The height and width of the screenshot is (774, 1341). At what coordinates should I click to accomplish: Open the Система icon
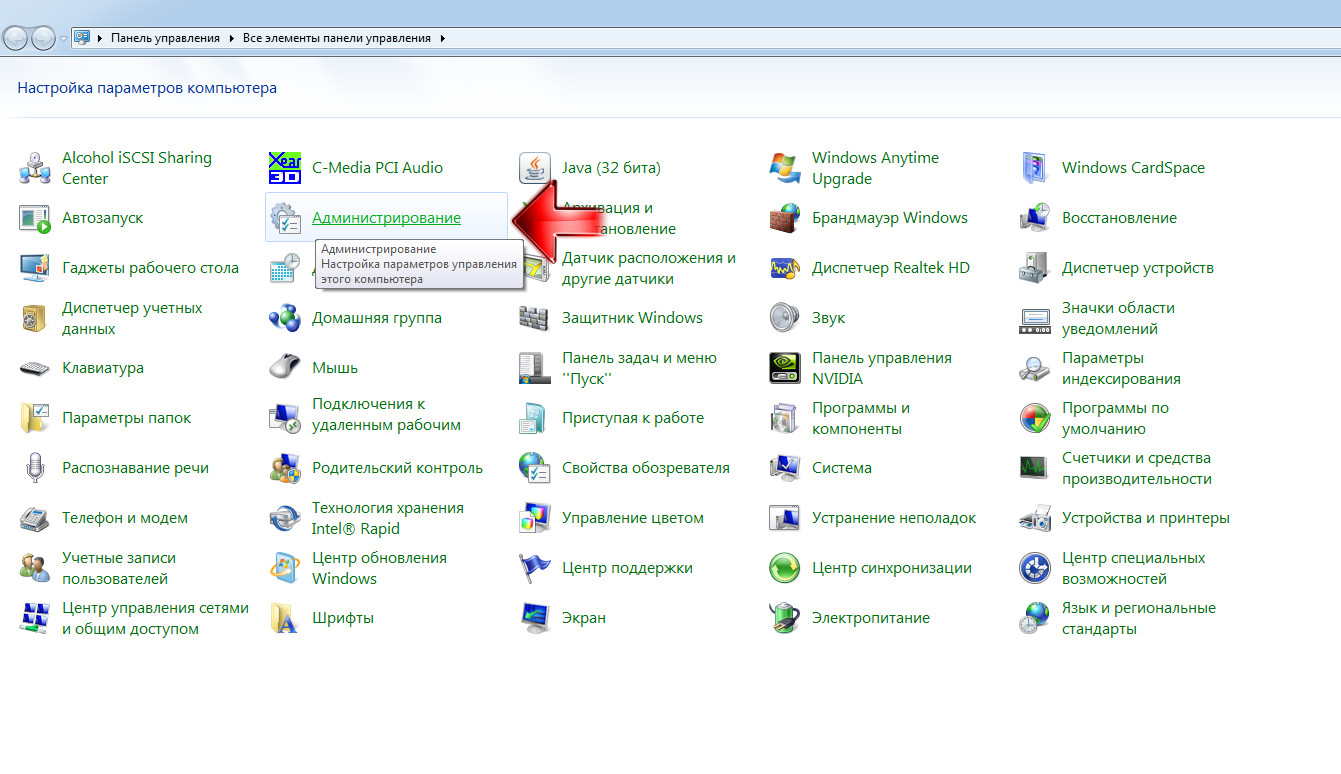pos(785,468)
